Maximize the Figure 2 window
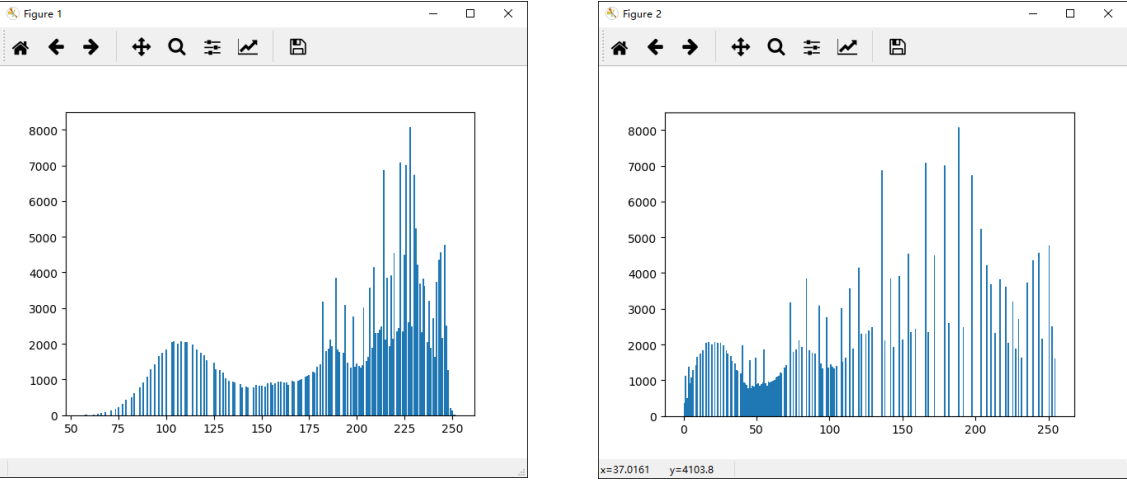This screenshot has height=480, width=1127. (1070, 14)
